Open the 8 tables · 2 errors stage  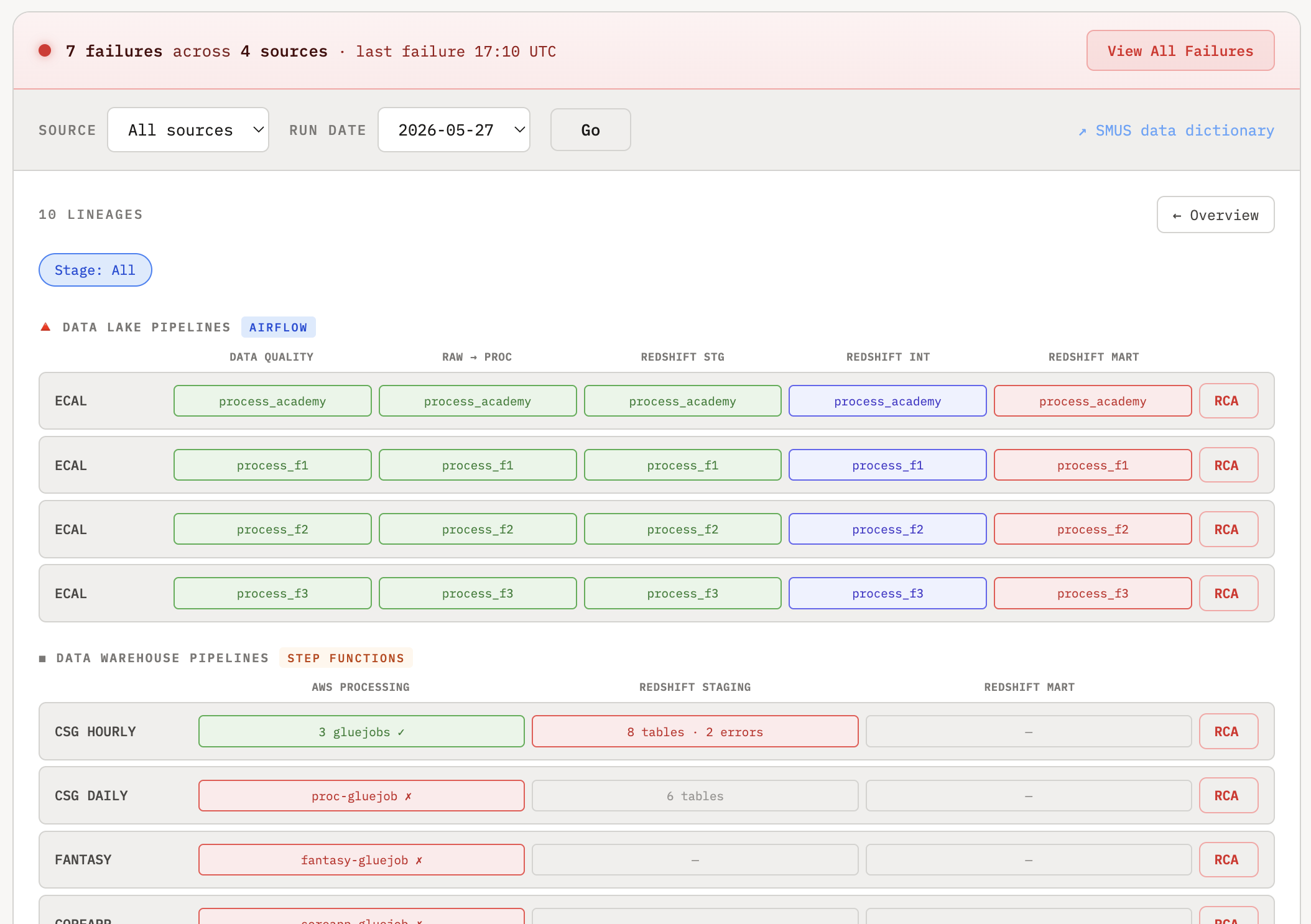pos(695,732)
